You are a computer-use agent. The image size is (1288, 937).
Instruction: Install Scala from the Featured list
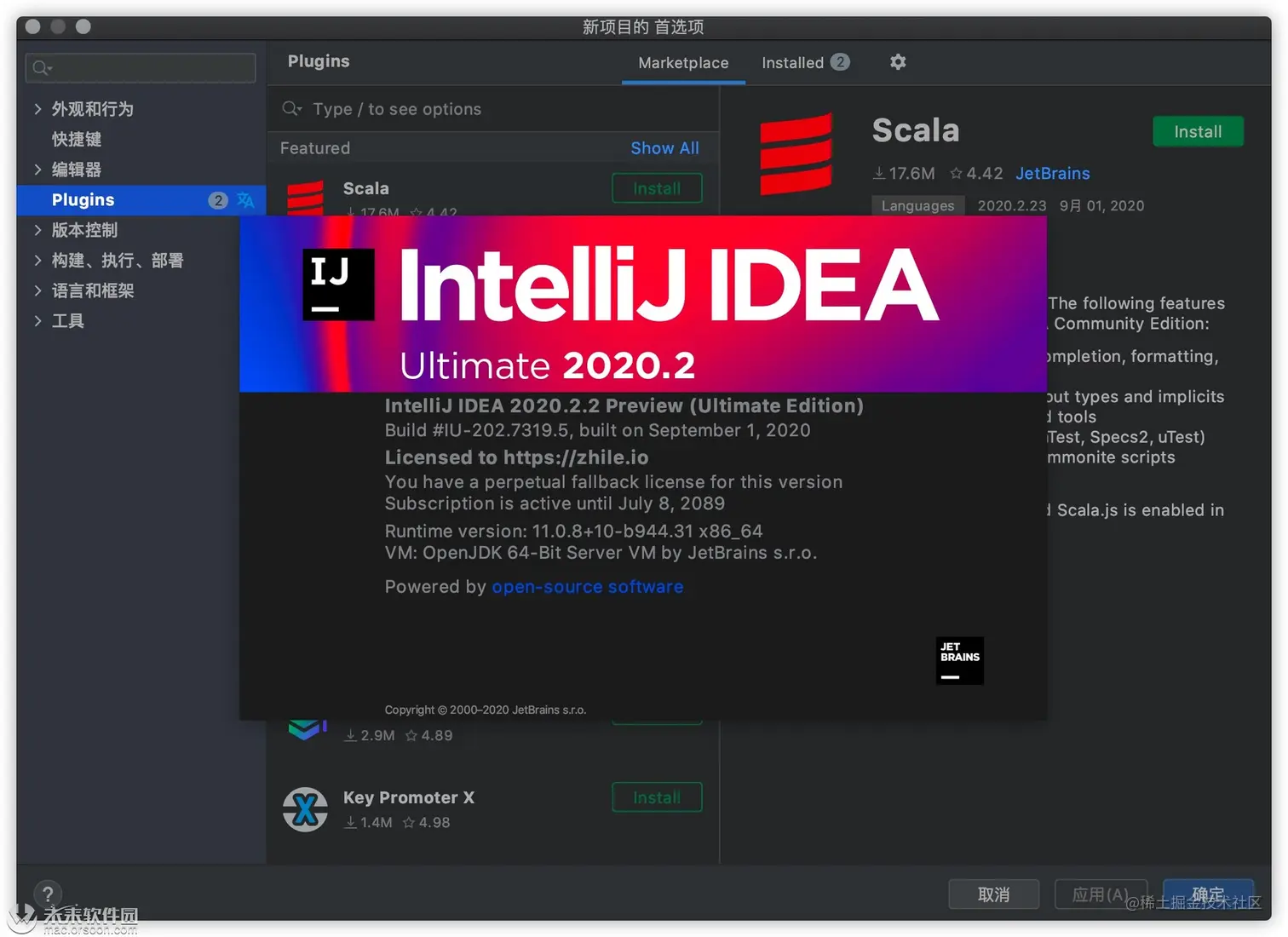pyautogui.click(x=657, y=188)
